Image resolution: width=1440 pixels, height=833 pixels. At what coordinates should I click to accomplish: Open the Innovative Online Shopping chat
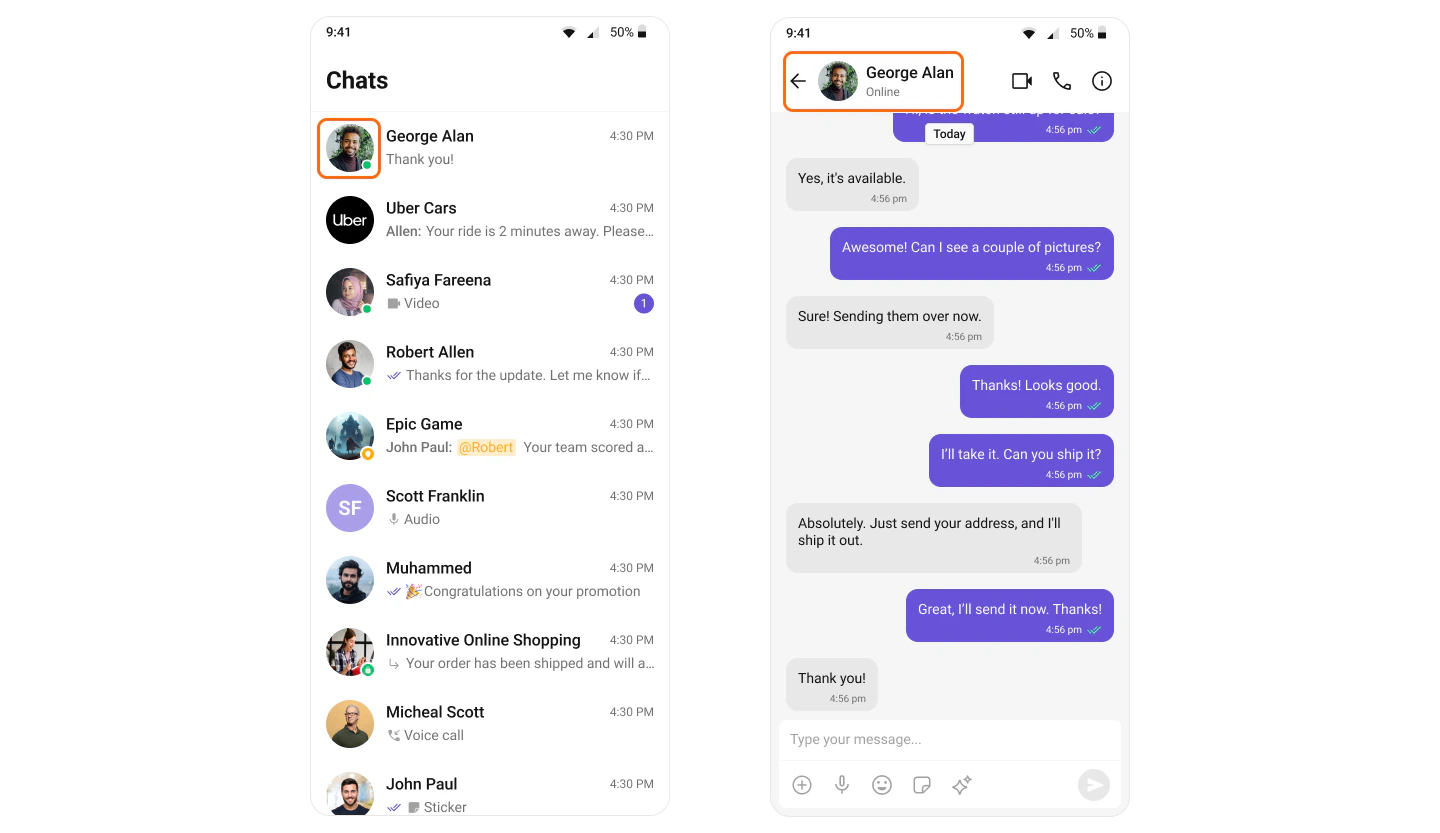pos(490,652)
